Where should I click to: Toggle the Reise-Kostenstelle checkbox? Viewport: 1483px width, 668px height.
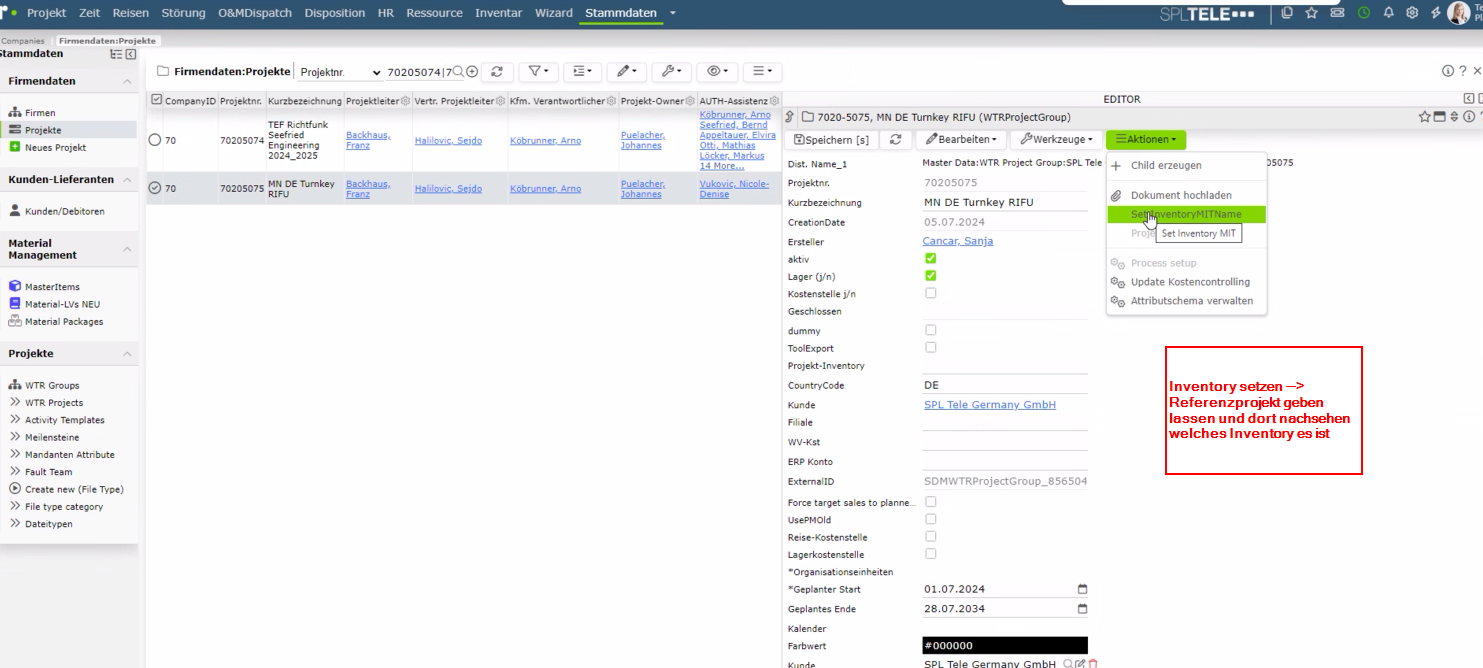click(931, 536)
